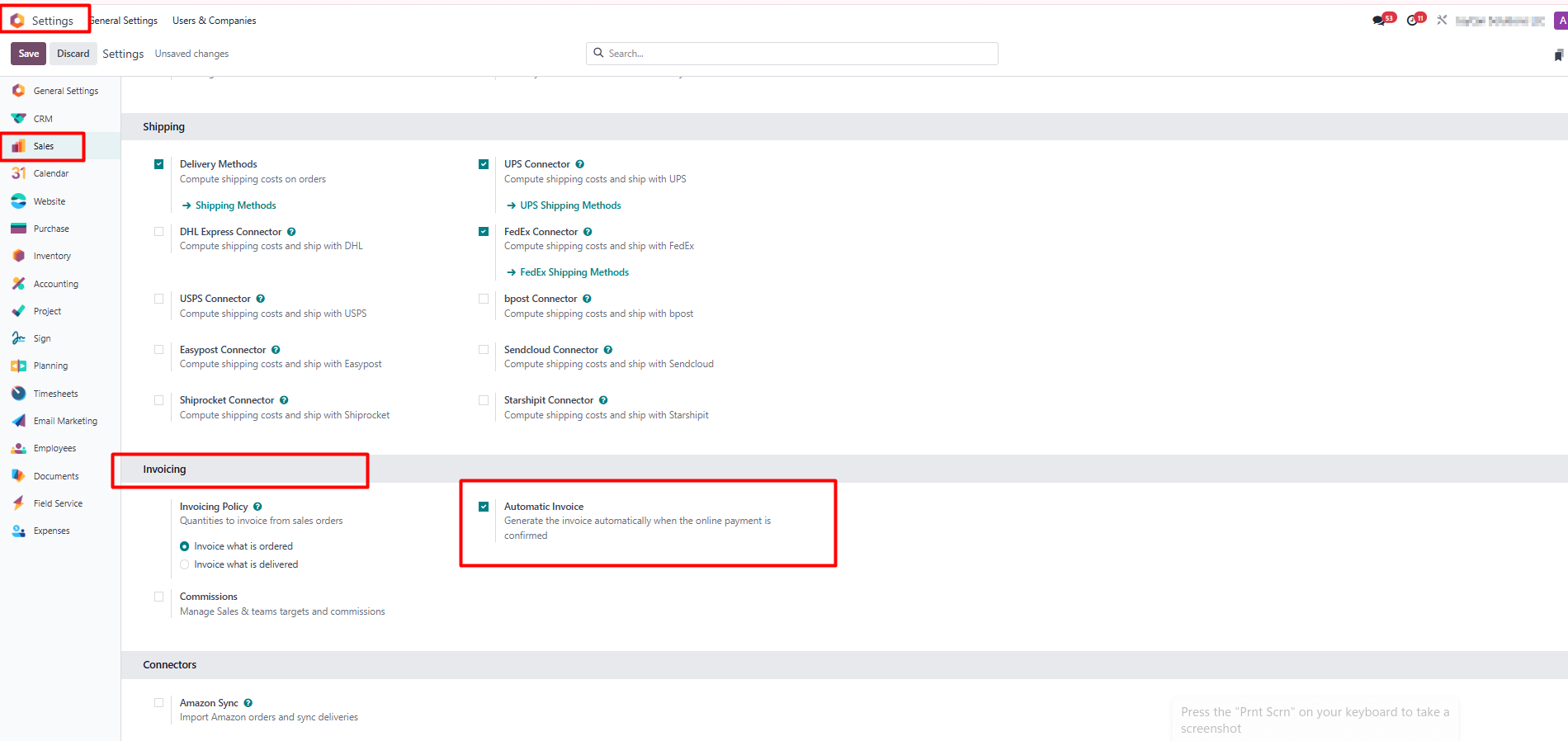Enable the Commissions checkbox
This screenshot has height=741, width=1568.
tap(158, 597)
